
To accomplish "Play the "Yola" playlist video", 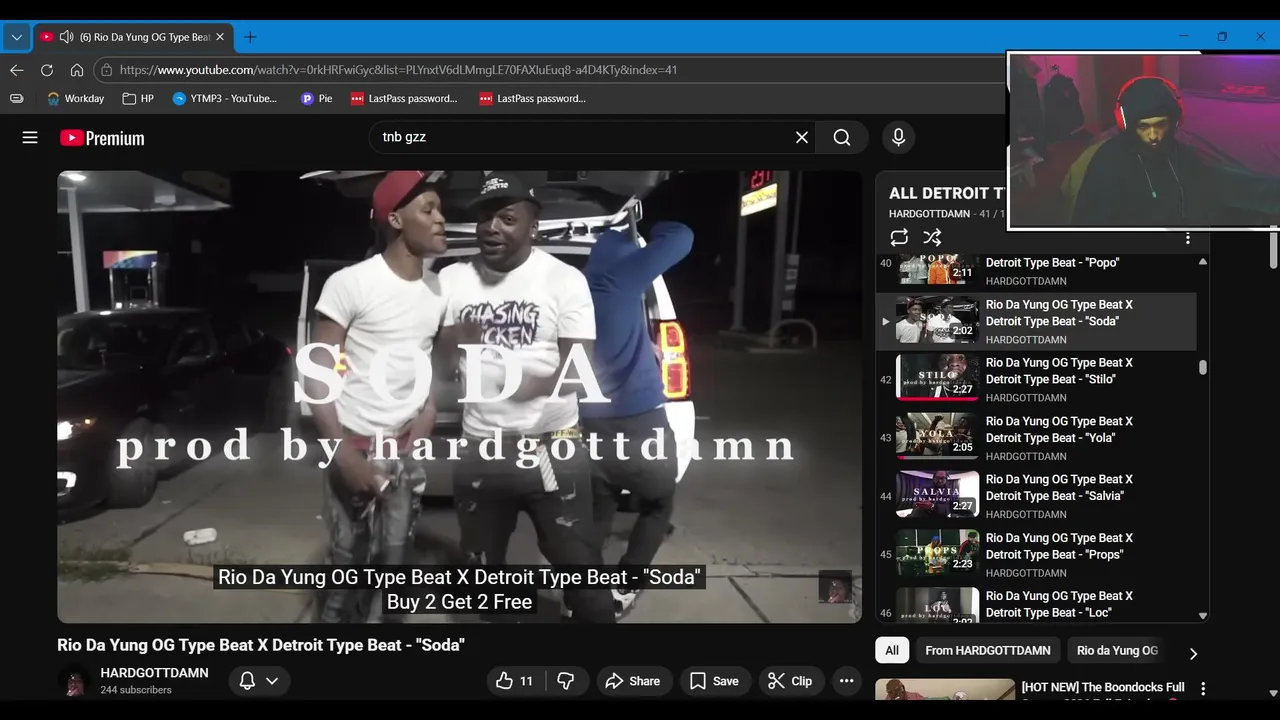I will point(1035,438).
